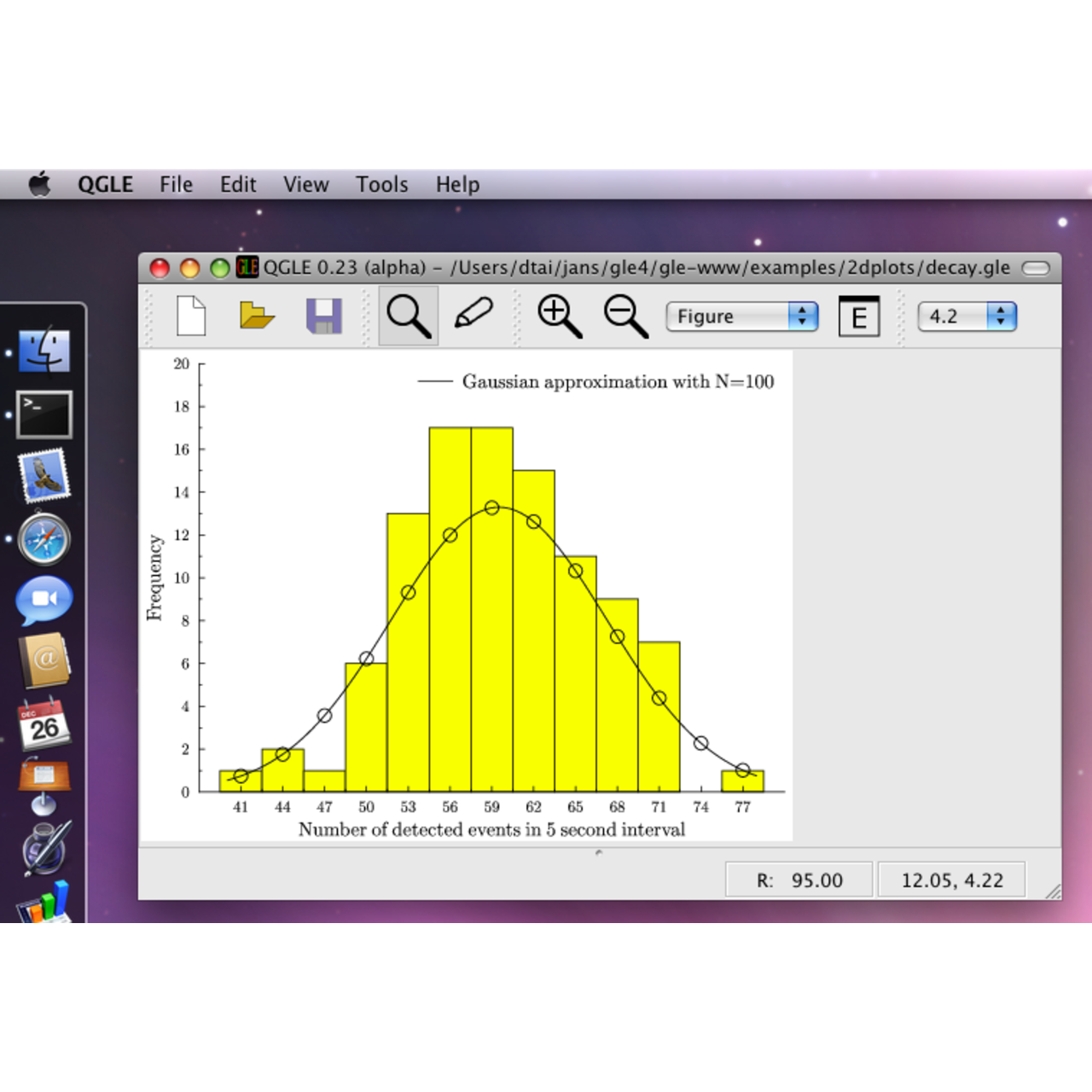
Task: Click the E editor toolbar icon
Action: [x=858, y=317]
